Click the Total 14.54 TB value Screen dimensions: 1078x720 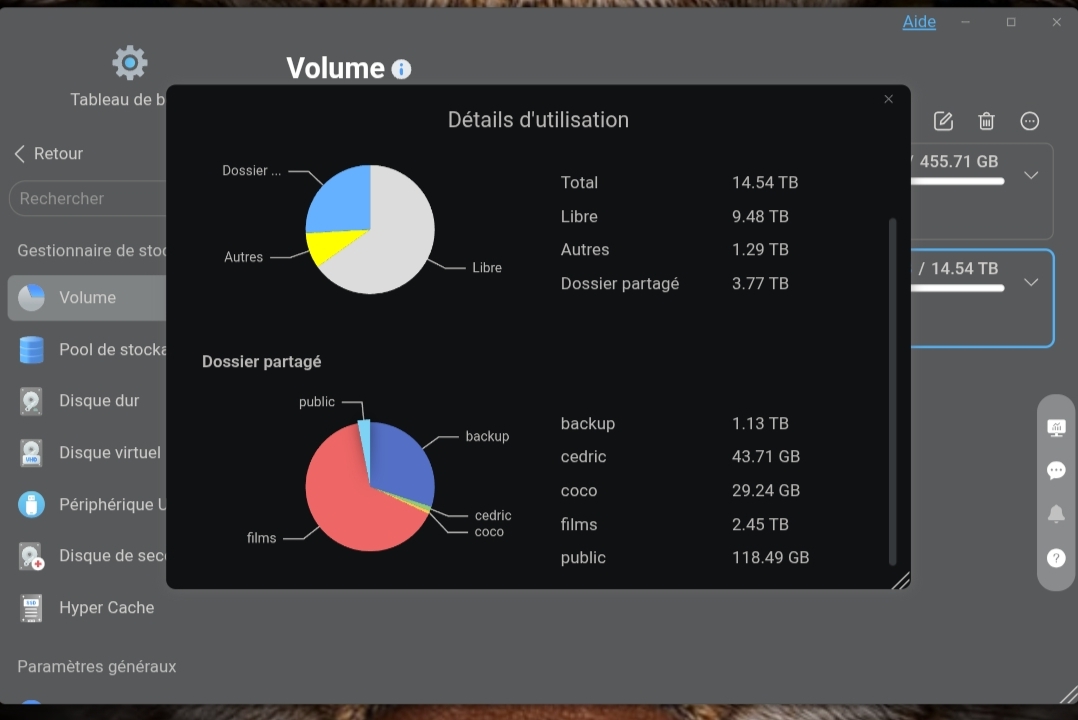coord(764,183)
